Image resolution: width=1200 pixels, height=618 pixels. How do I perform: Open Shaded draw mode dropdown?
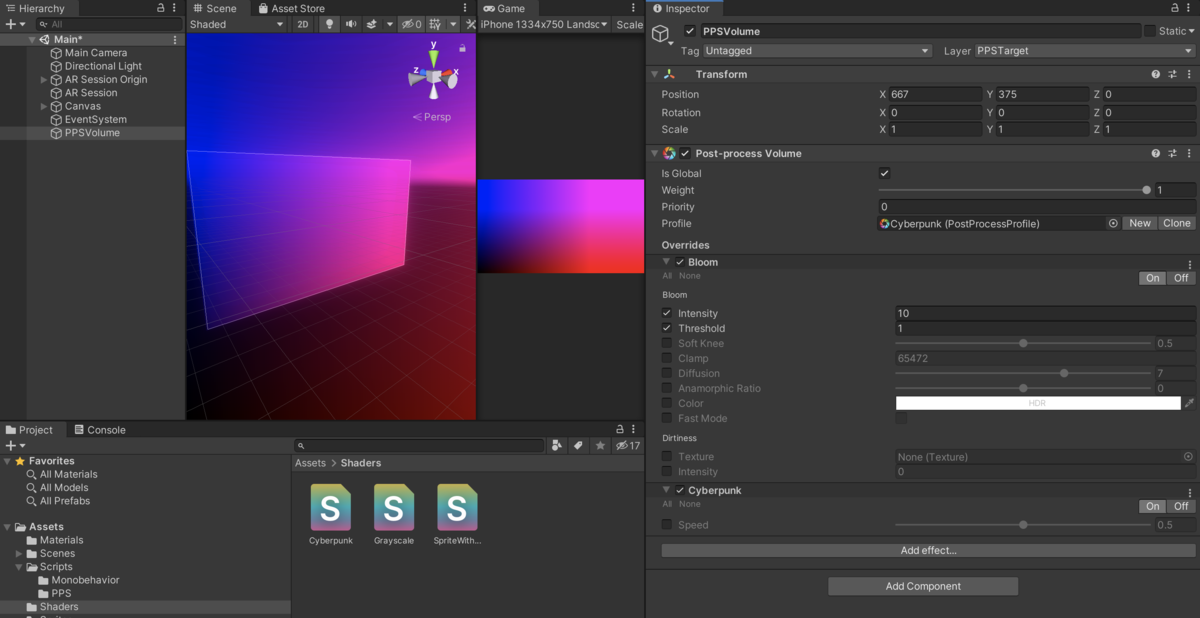point(237,24)
